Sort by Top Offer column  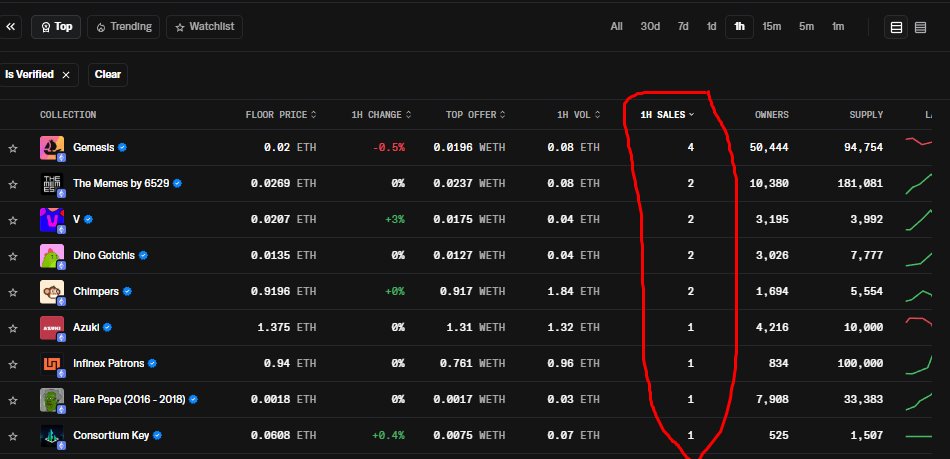tap(476, 115)
